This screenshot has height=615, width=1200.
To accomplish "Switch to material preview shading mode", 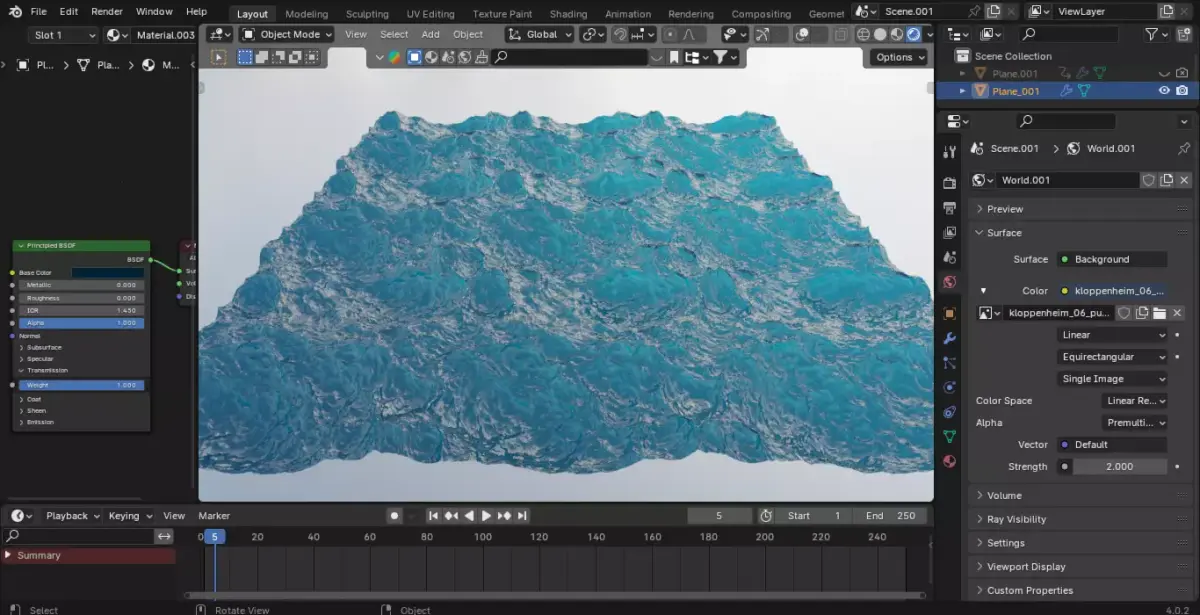I will click(897, 34).
